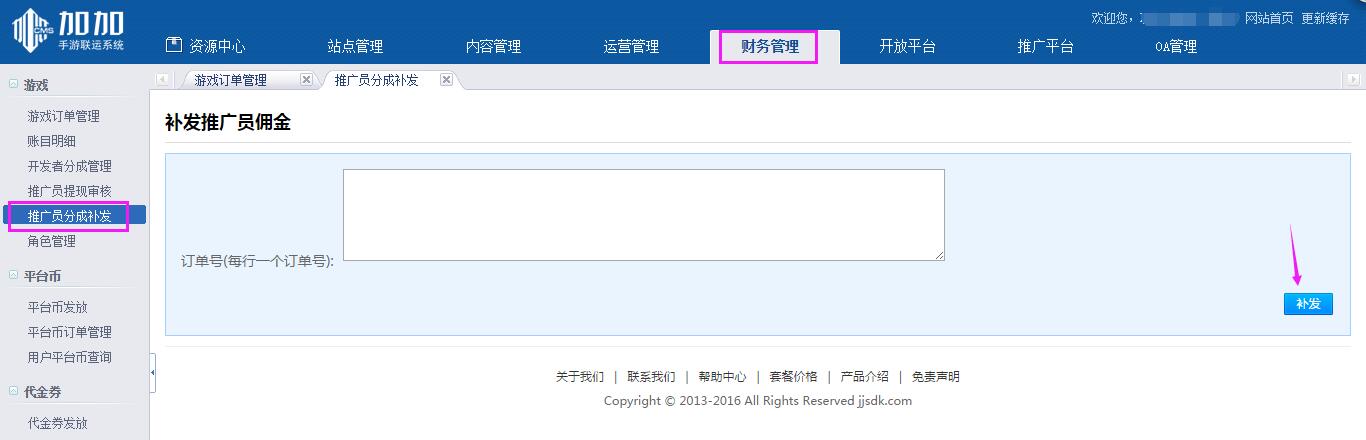Click the 更新缓存 header link
Image resolution: width=1366 pixels, height=440 pixels.
(1326, 18)
